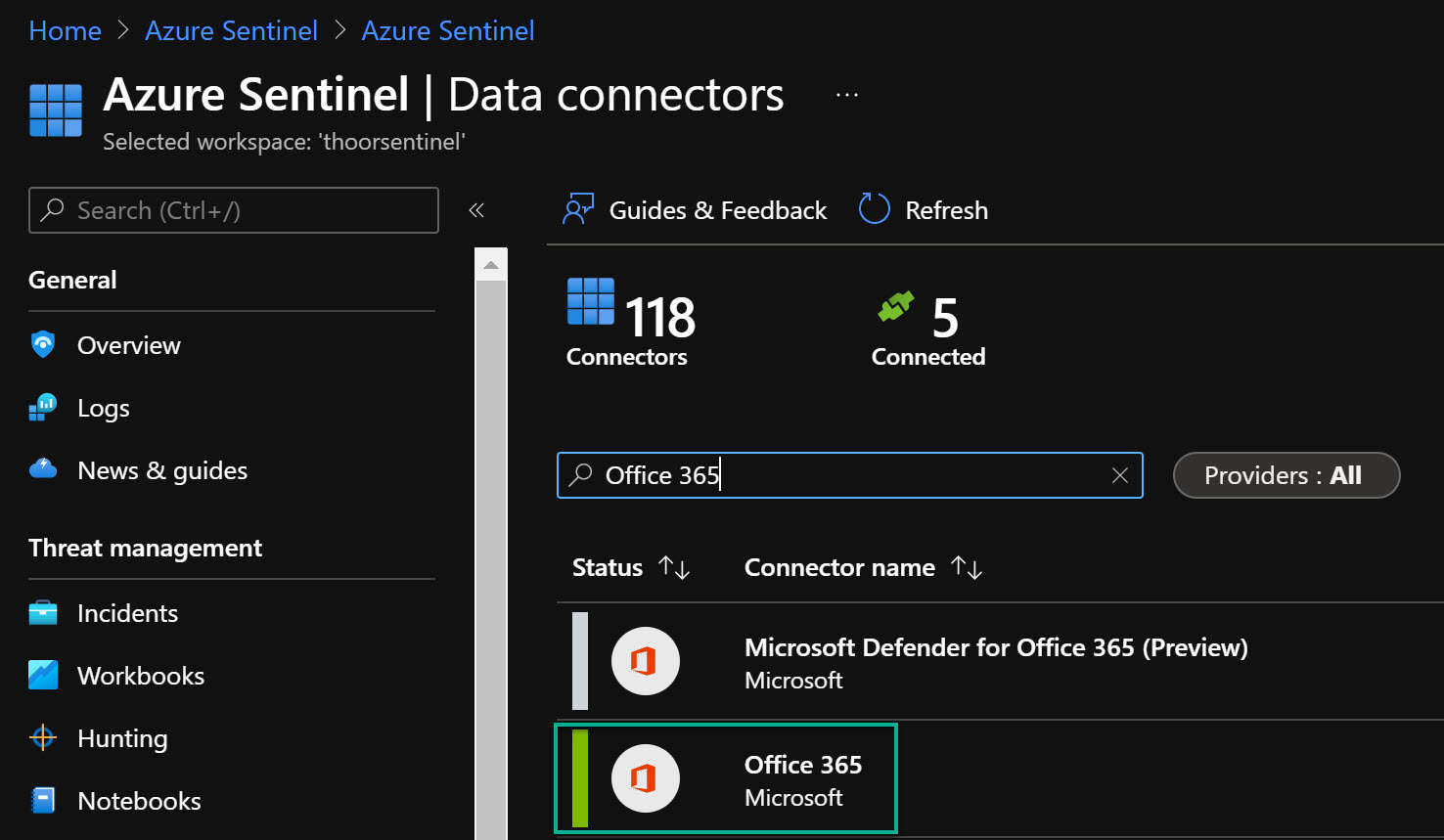Click the Overview shield icon in sidebar

click(x=43, y=345)
